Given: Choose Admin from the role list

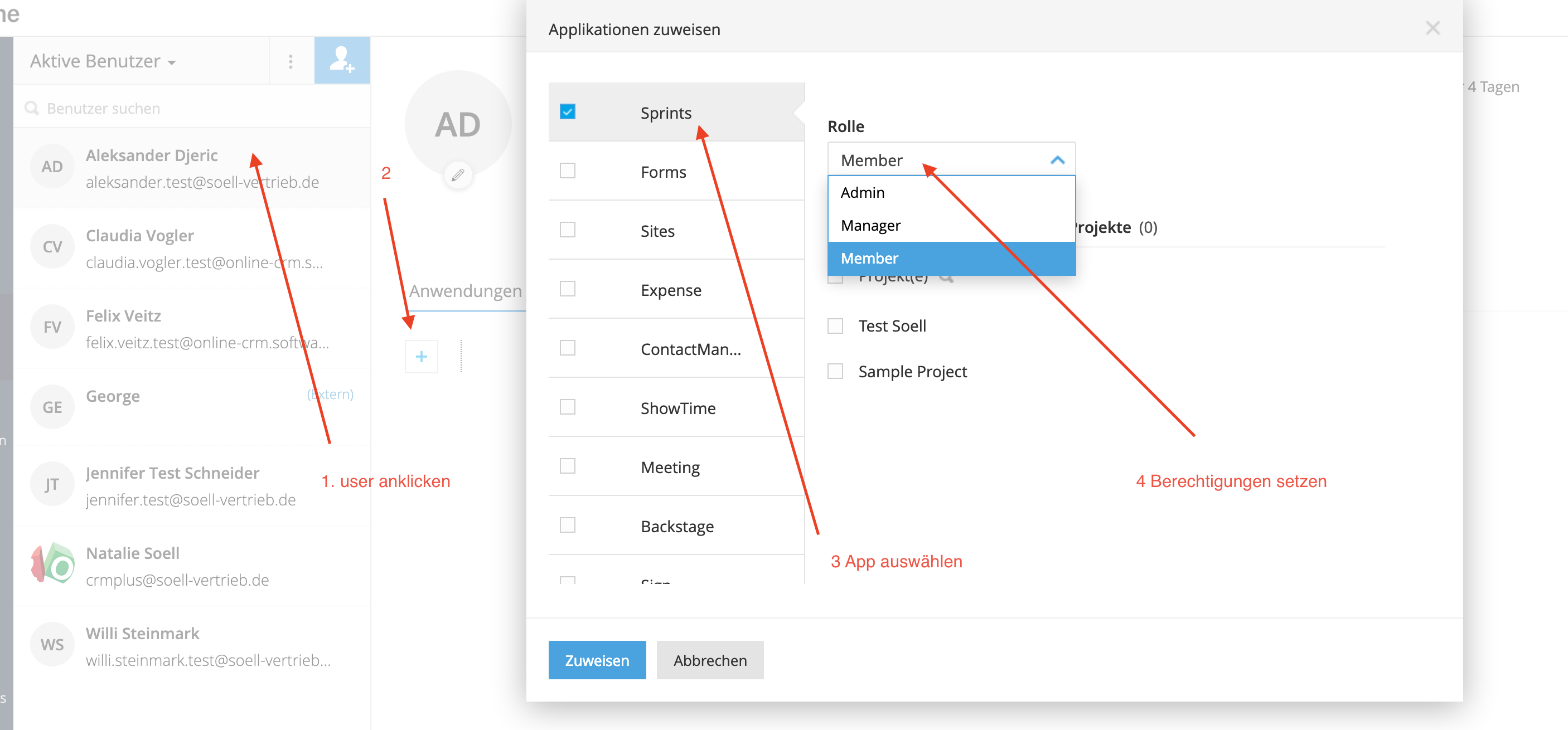Looking at the screenshot, I should (x=863, y=193).
